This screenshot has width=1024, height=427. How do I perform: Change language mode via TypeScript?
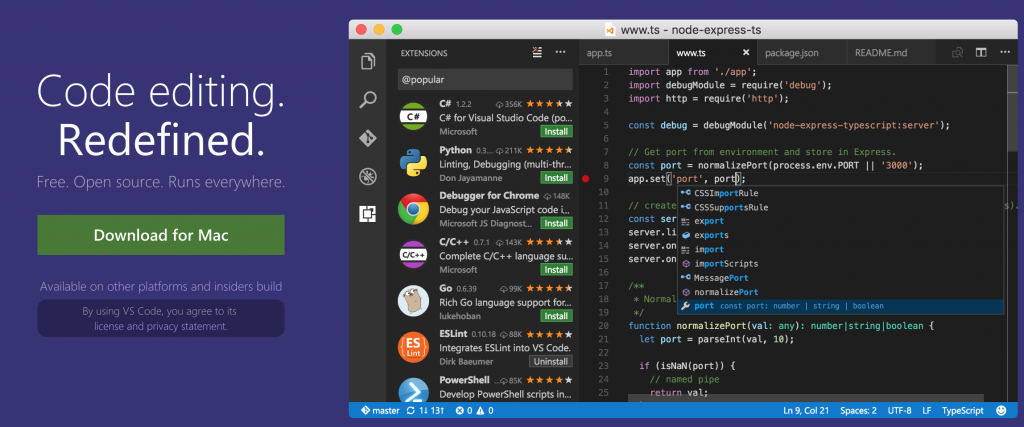point(962,411)
